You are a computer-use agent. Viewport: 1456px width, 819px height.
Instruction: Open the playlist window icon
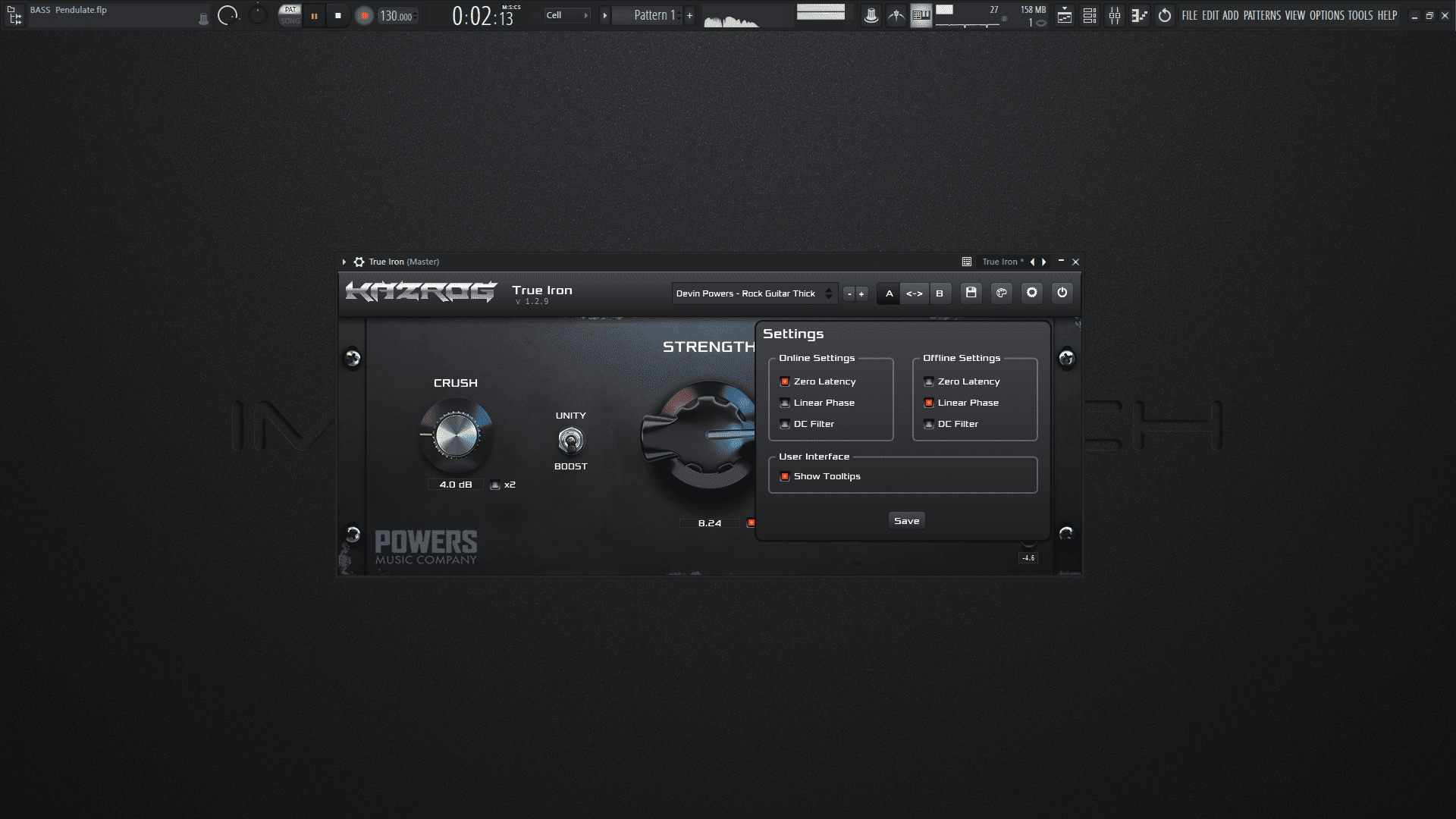click(x=1065, y=15)
